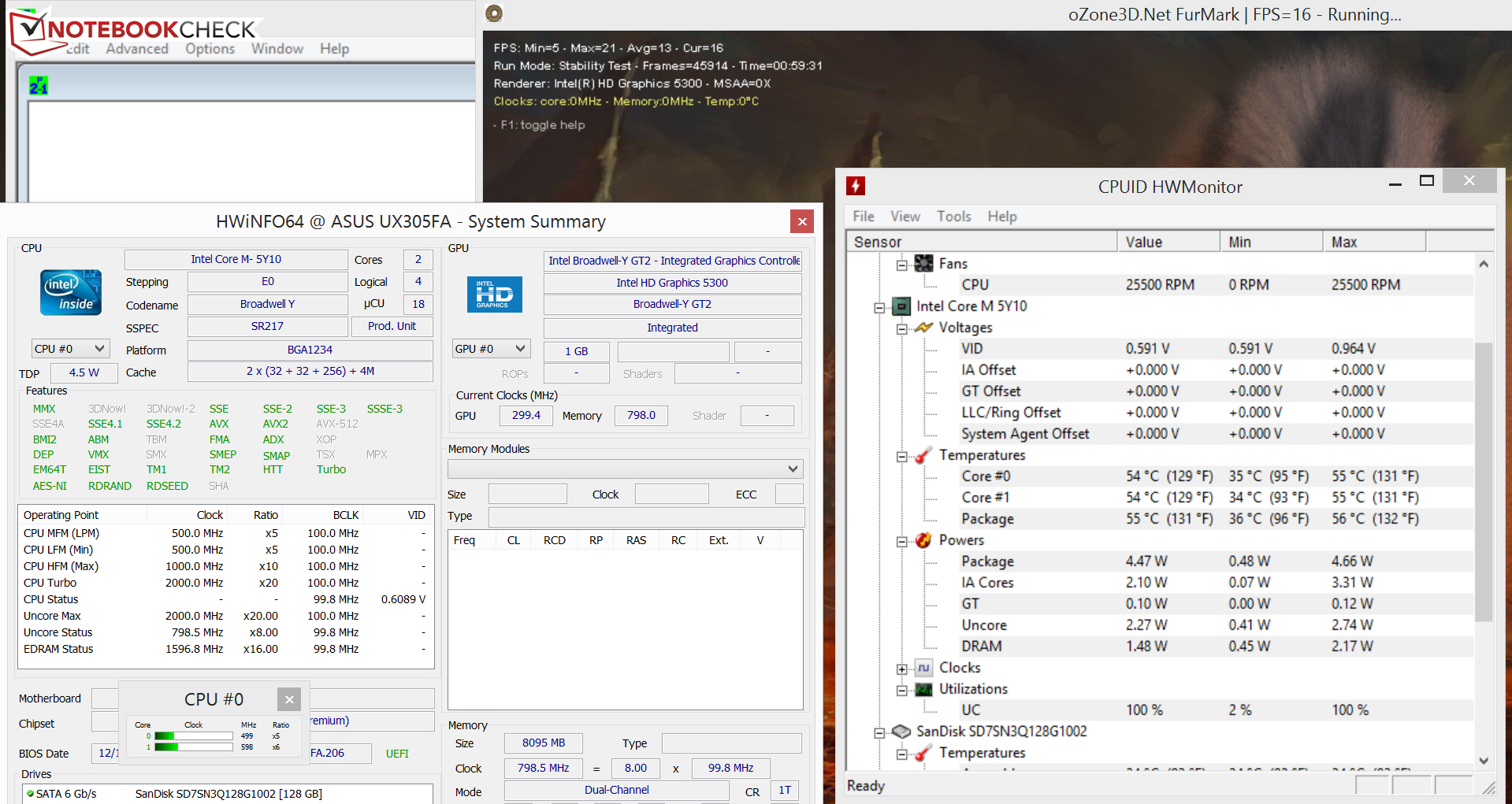Click the memory size 8095 MB field
The image size is (1512, 804).
pyautogui.click(x=544, y=743)
